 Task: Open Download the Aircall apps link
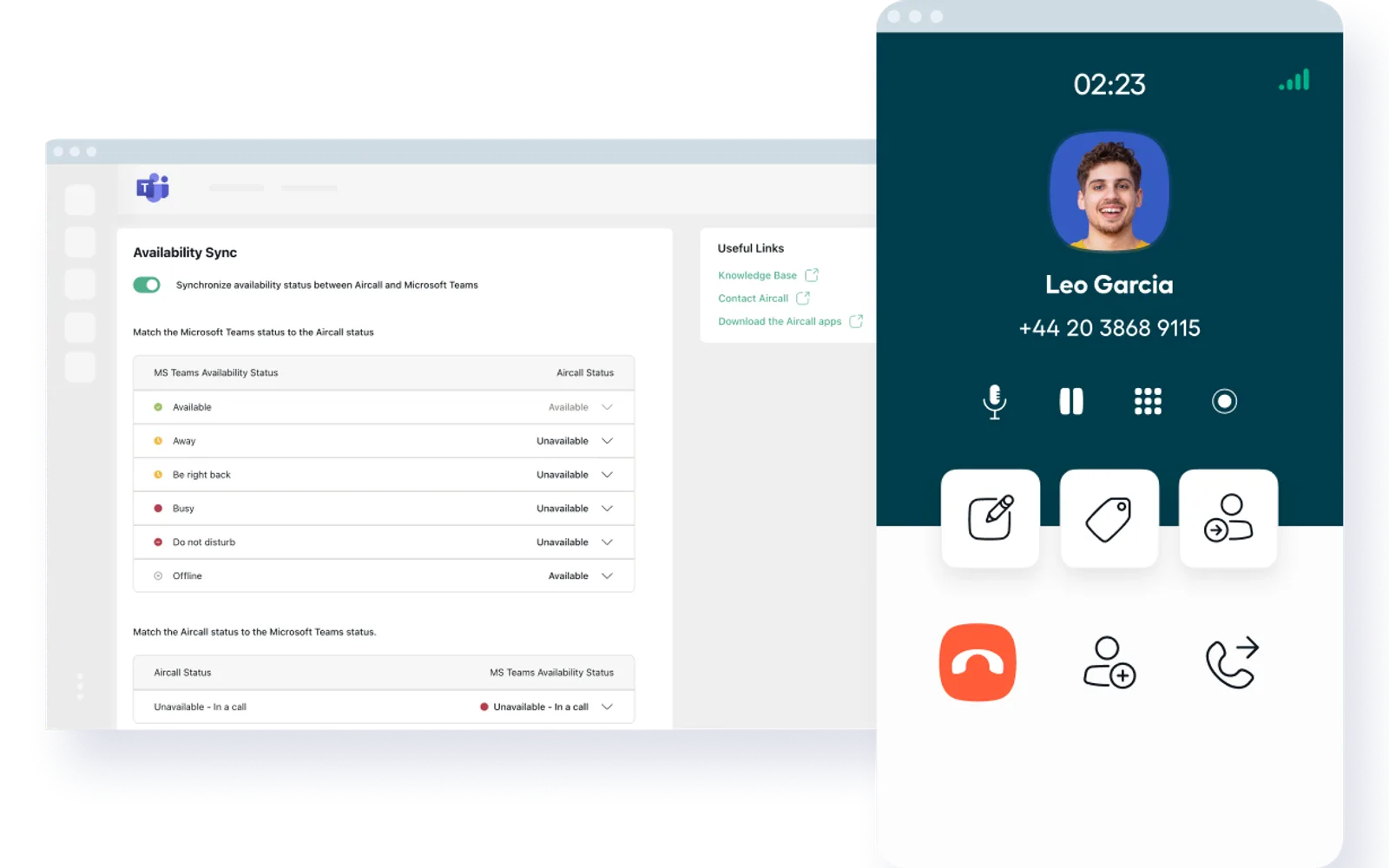point(780,321)
